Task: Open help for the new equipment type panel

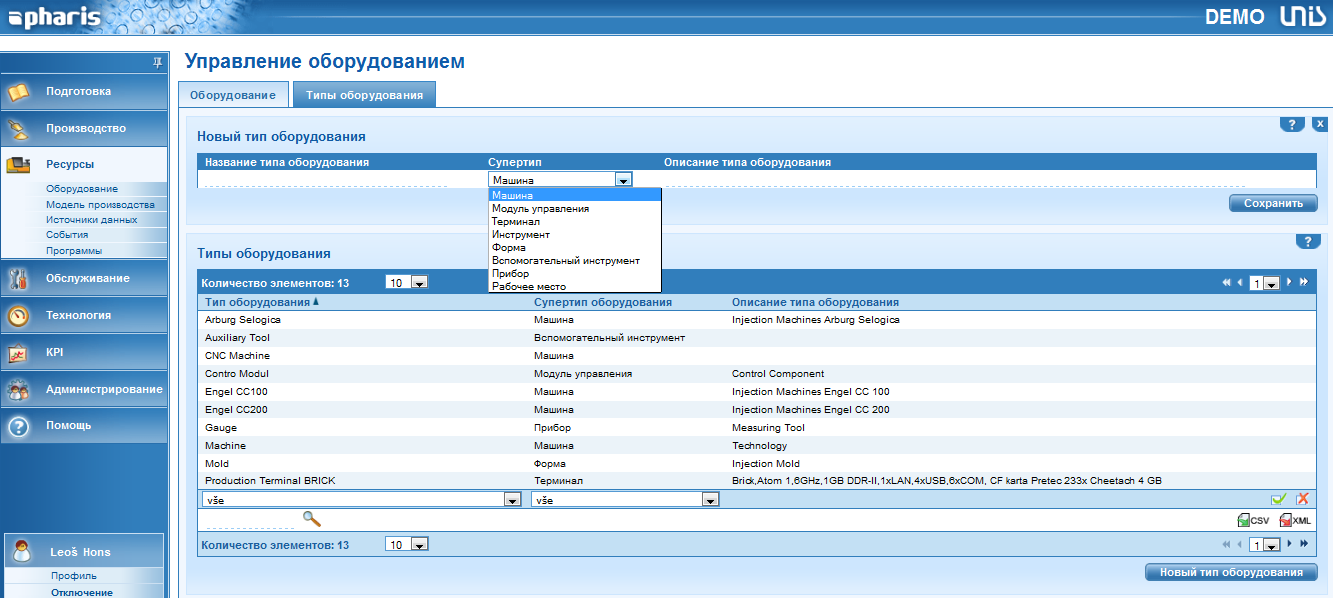Action: [x=1291, y=124]
